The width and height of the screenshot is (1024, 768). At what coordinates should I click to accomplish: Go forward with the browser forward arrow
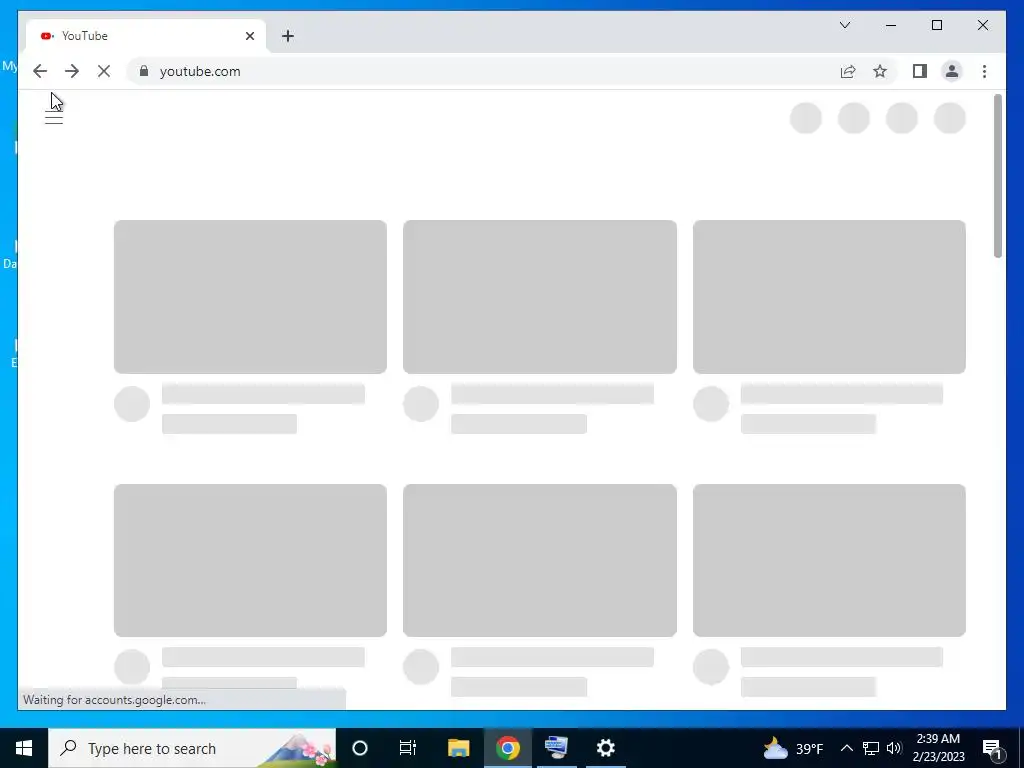click(72, 71)
